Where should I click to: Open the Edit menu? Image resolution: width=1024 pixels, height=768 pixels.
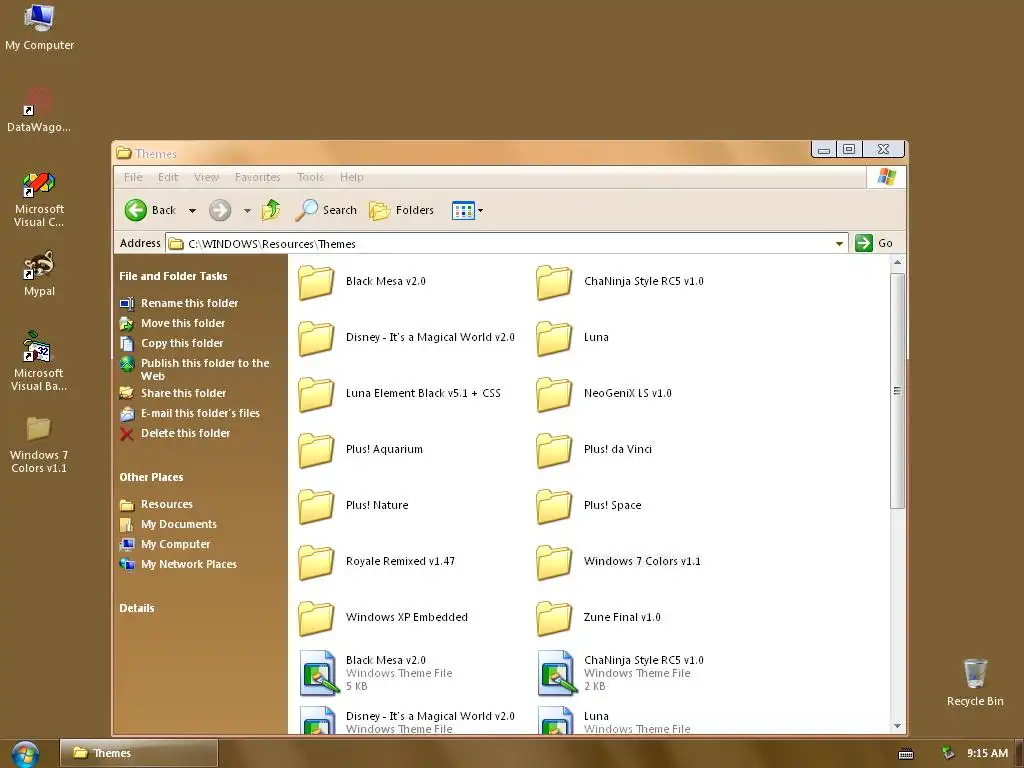168,177
